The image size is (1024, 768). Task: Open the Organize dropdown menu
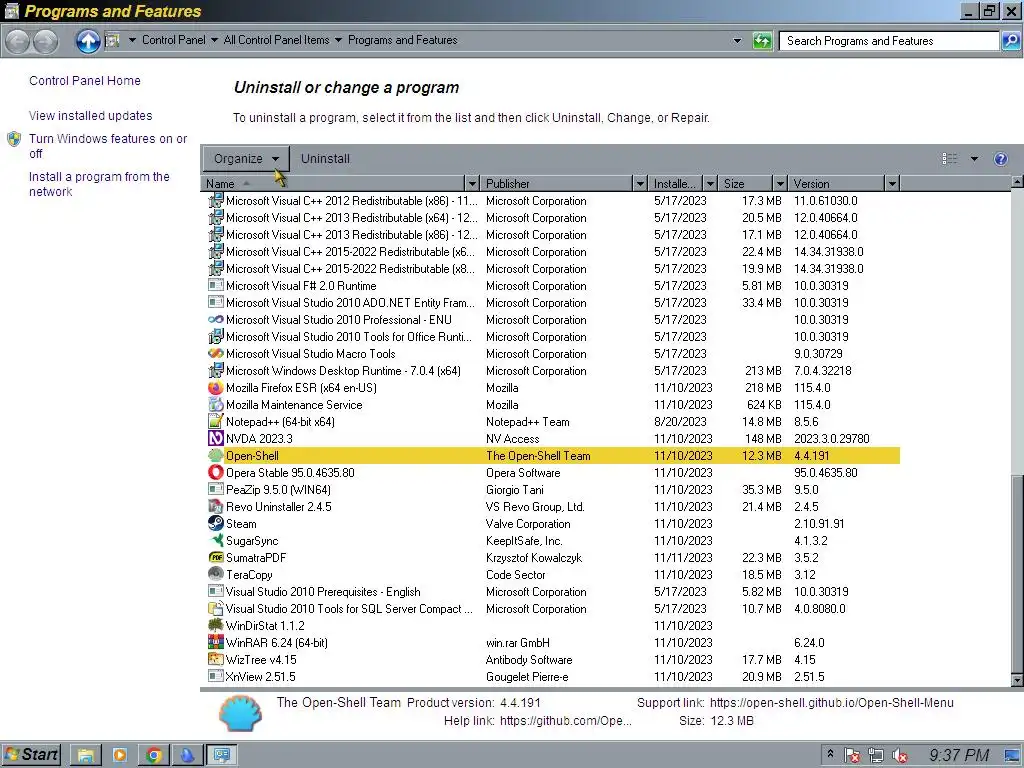[246, 159]
